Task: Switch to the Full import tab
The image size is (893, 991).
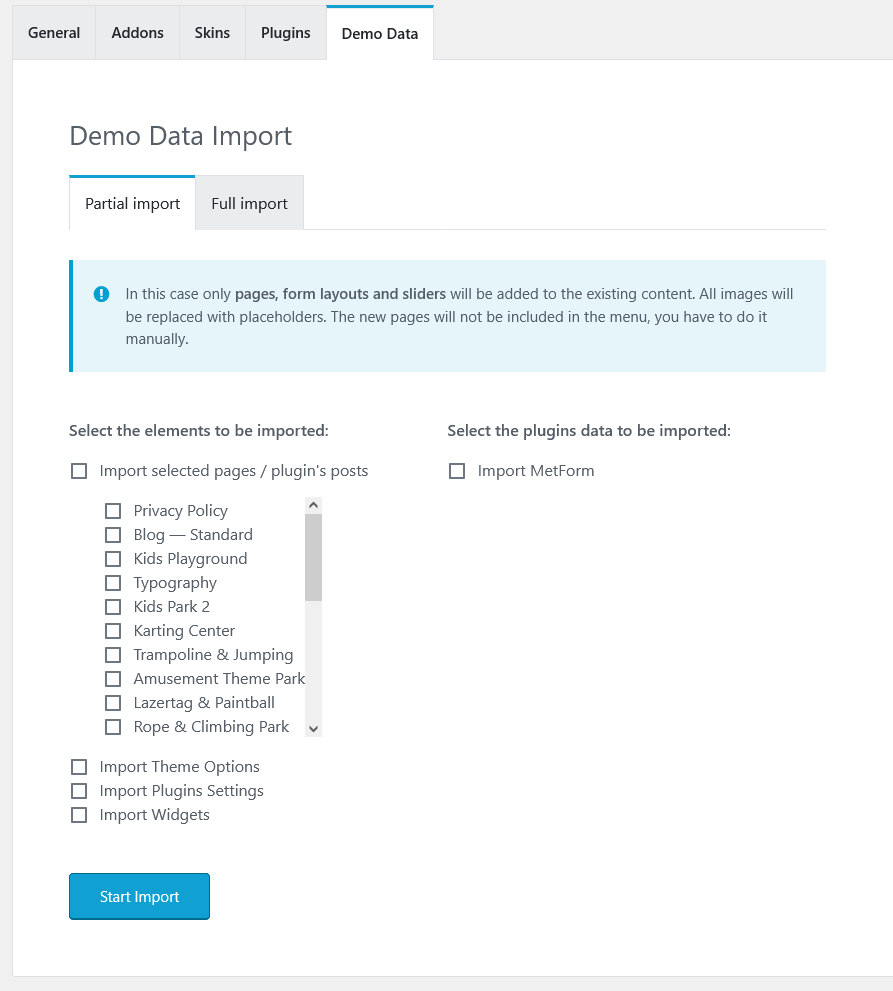Action: [250, 203]
